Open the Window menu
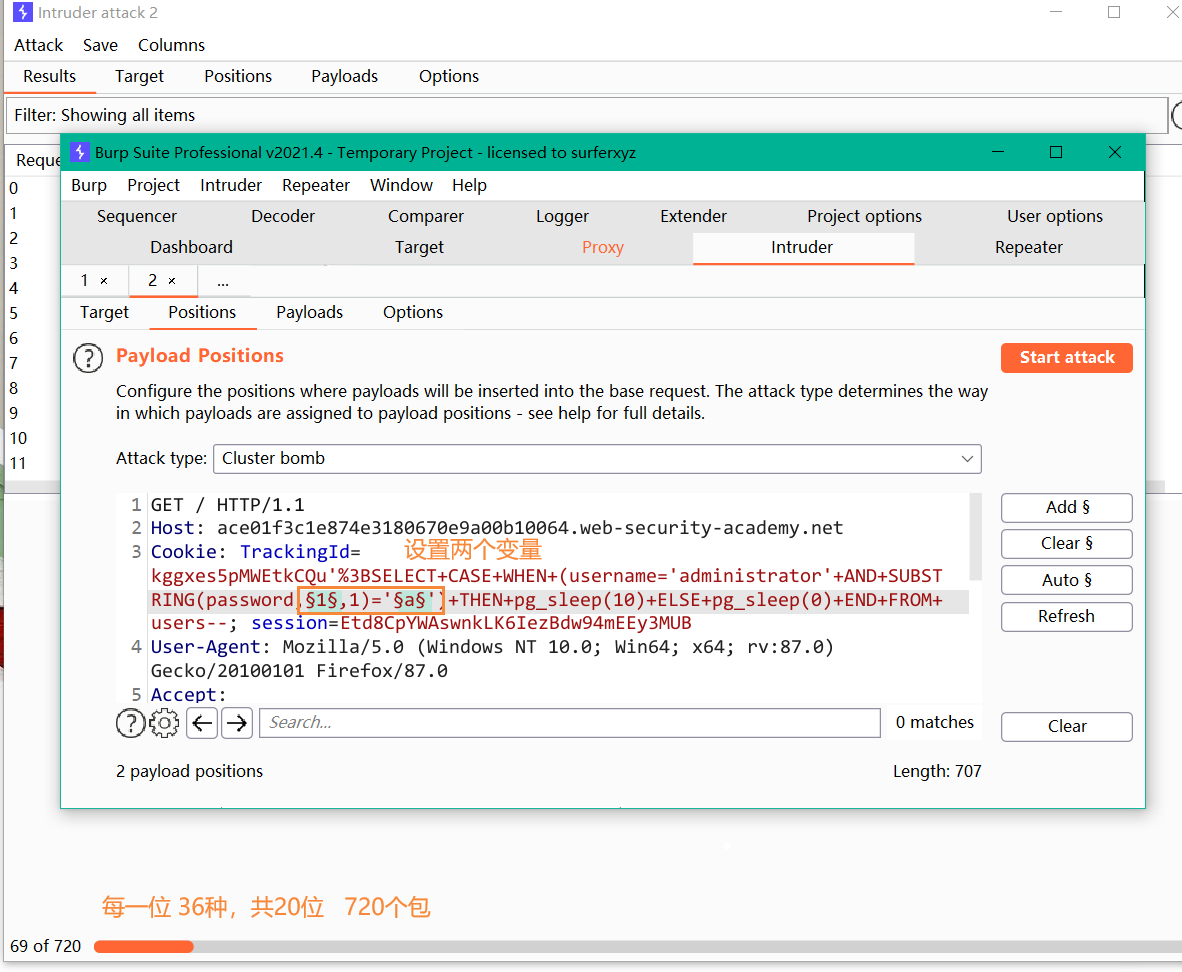 [401, 186]
